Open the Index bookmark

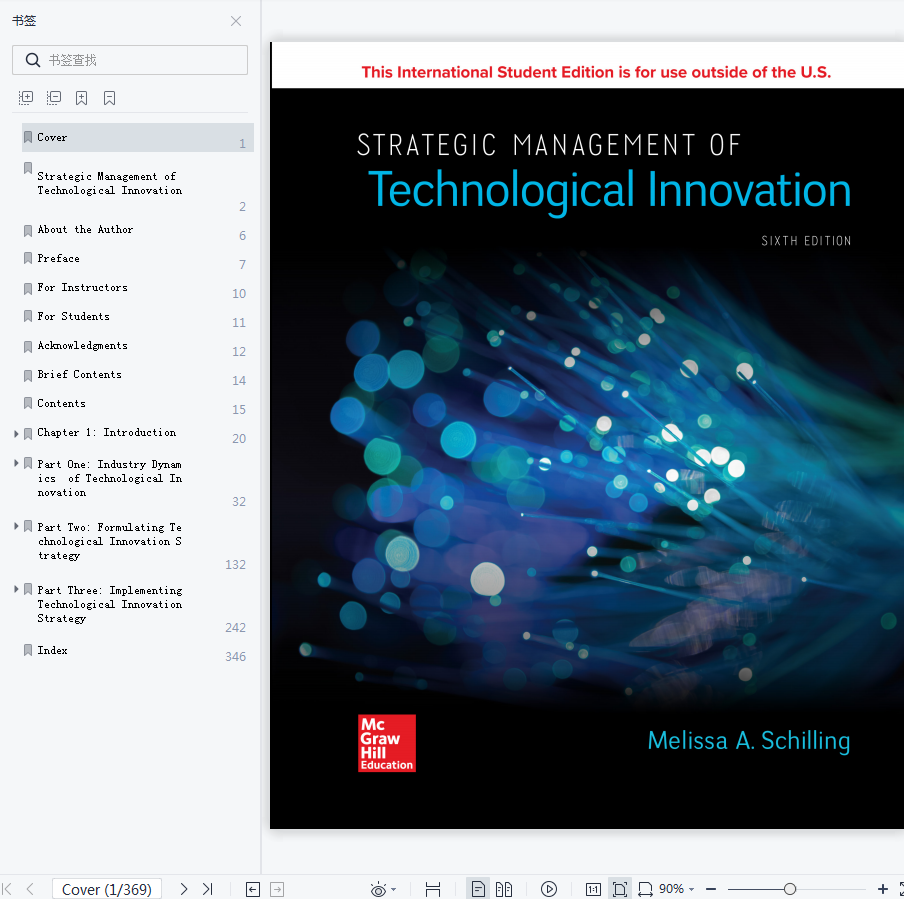pos(52,650)
